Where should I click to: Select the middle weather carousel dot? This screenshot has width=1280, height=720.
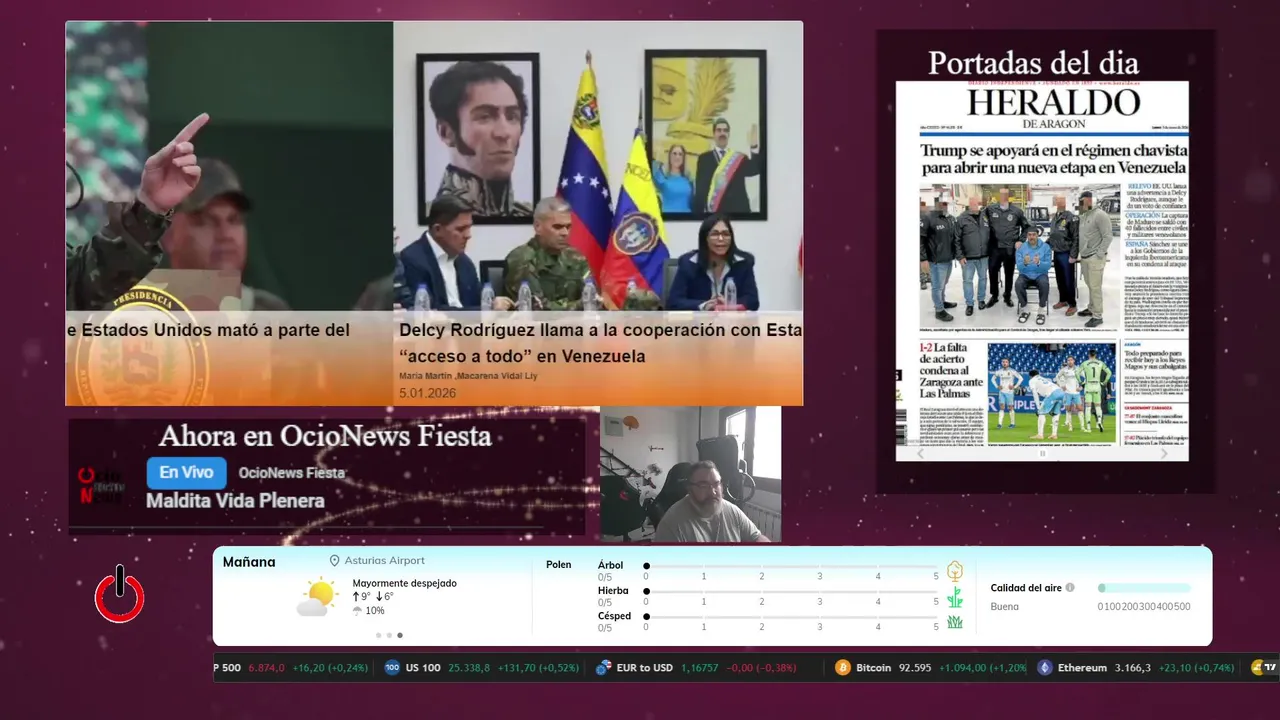(x=389, y=635)
